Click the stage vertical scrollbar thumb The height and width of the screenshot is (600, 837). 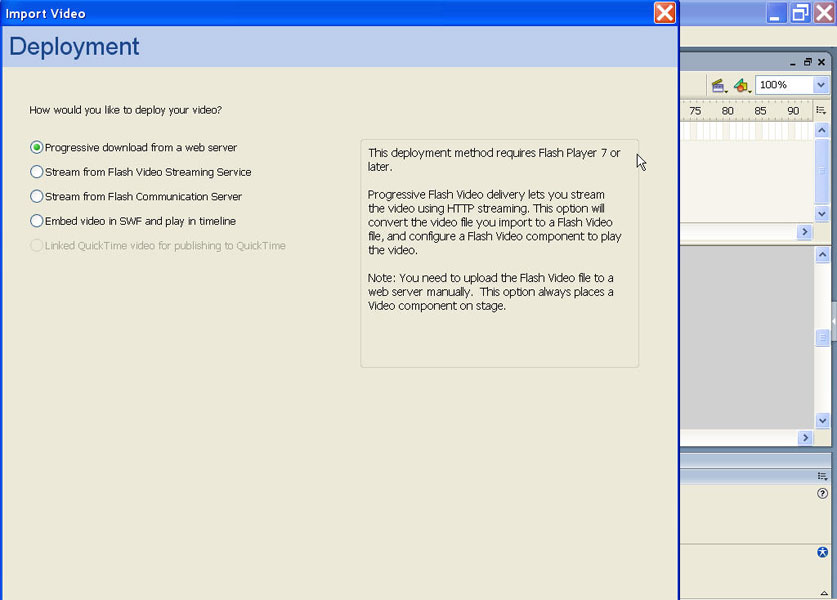tap(822, 337)
